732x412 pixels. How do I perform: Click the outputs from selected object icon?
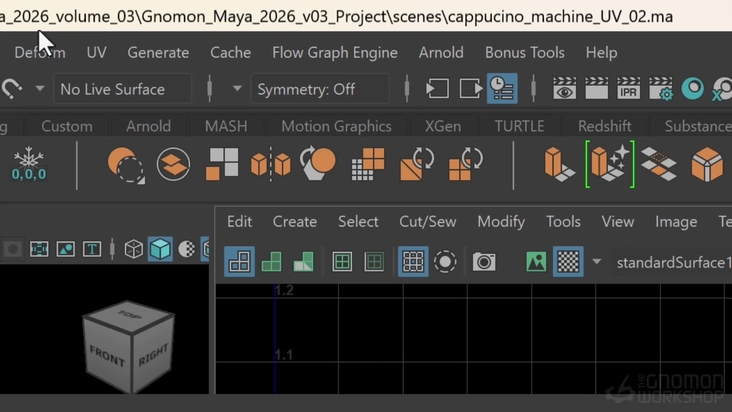471,88
